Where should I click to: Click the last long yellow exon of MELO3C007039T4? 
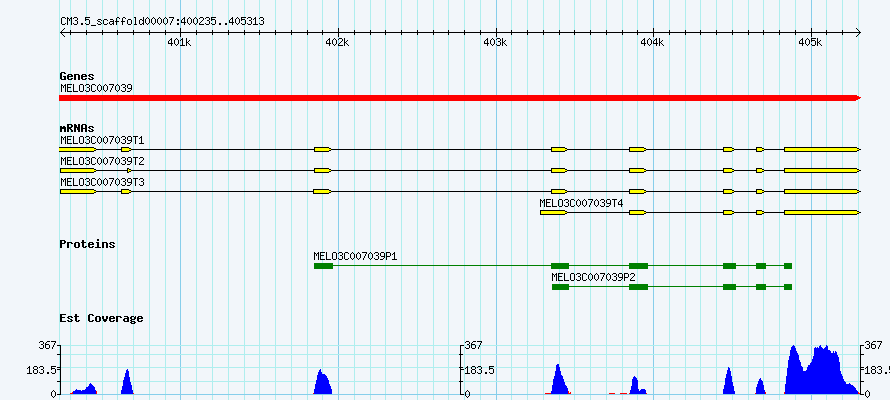pos(822,213)
